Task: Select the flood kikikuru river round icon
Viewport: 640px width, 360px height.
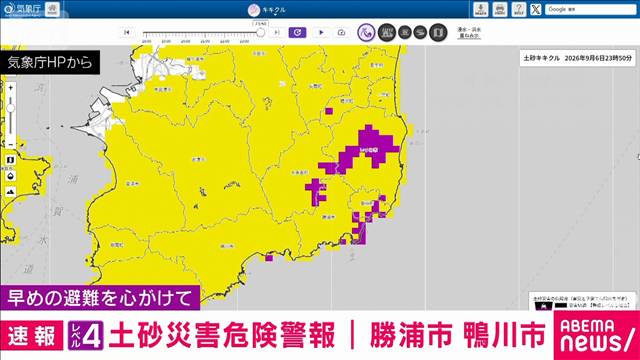Action: [x=420, y=32]
